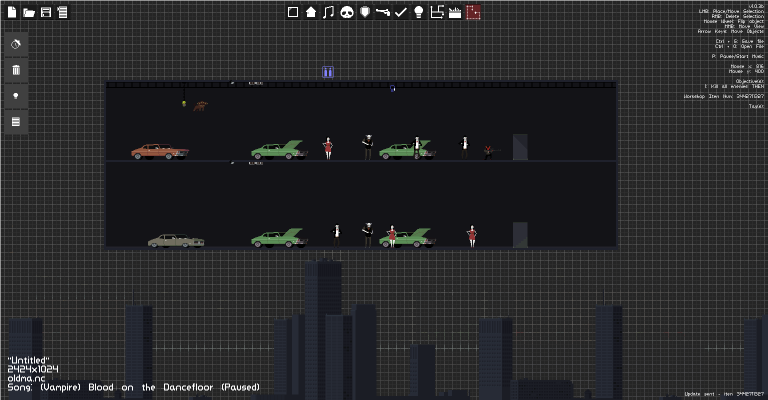Viewport: 768px width, 400px height.
Task: Select the blue marker above the level
Action: pyautogui.click(x=328, y=72)
